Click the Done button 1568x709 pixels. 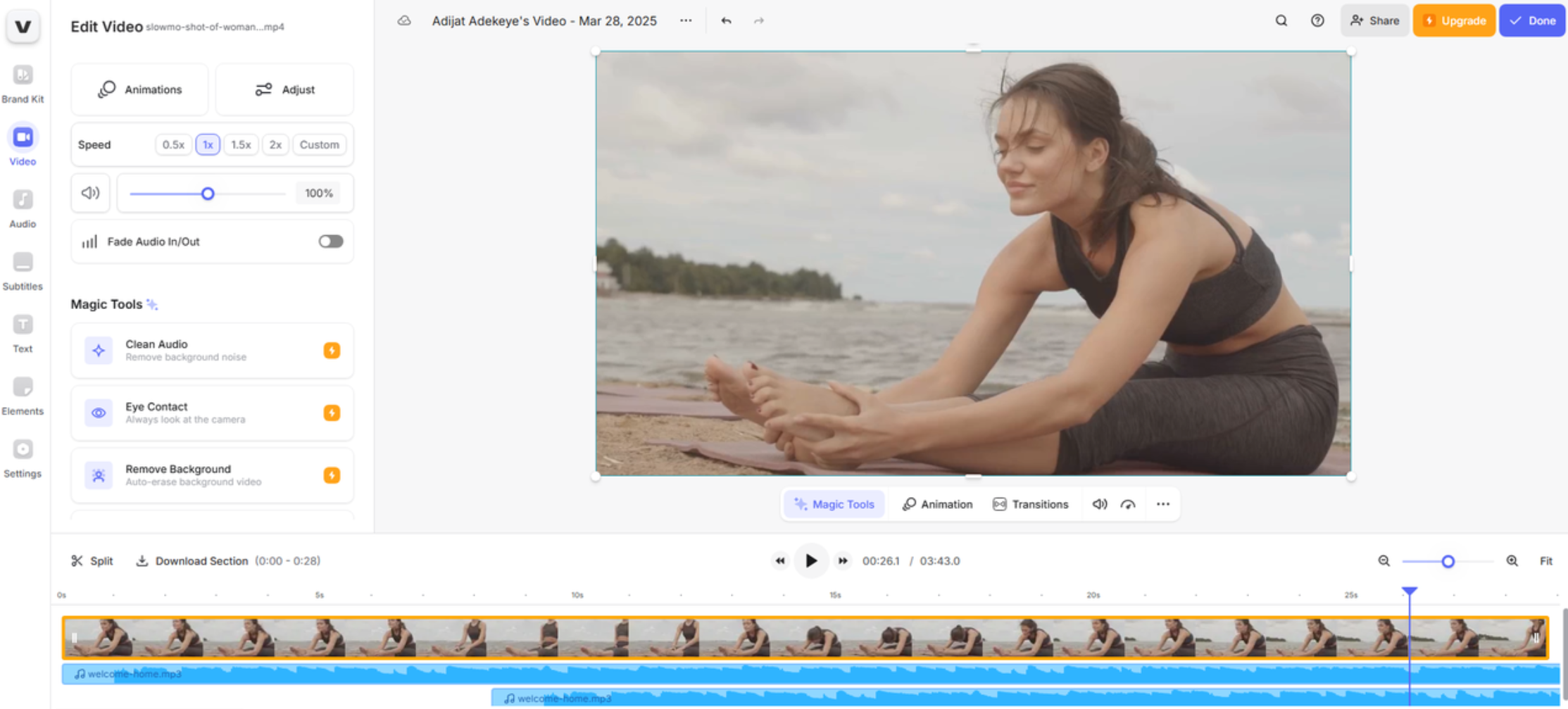coord(1533,20)
